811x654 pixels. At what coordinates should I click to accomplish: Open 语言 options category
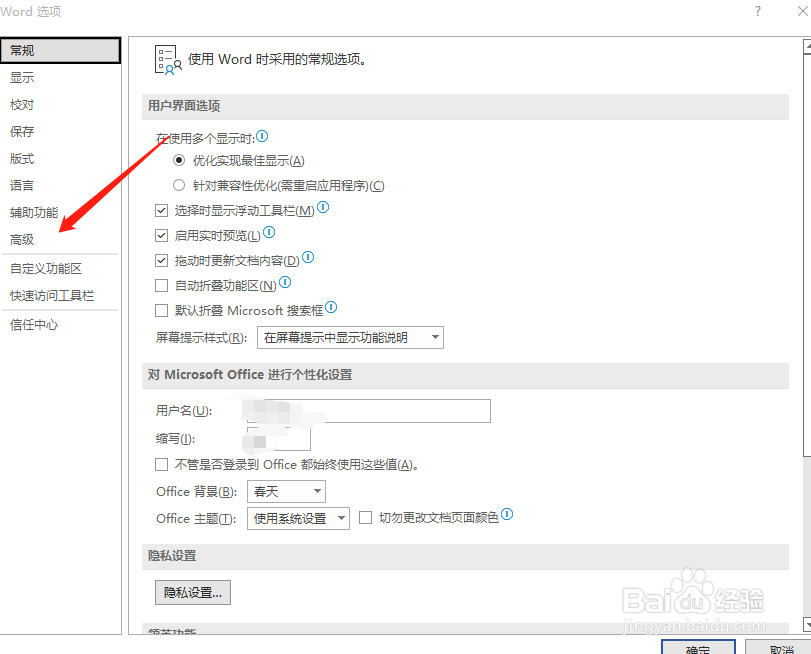click(61, 185)
